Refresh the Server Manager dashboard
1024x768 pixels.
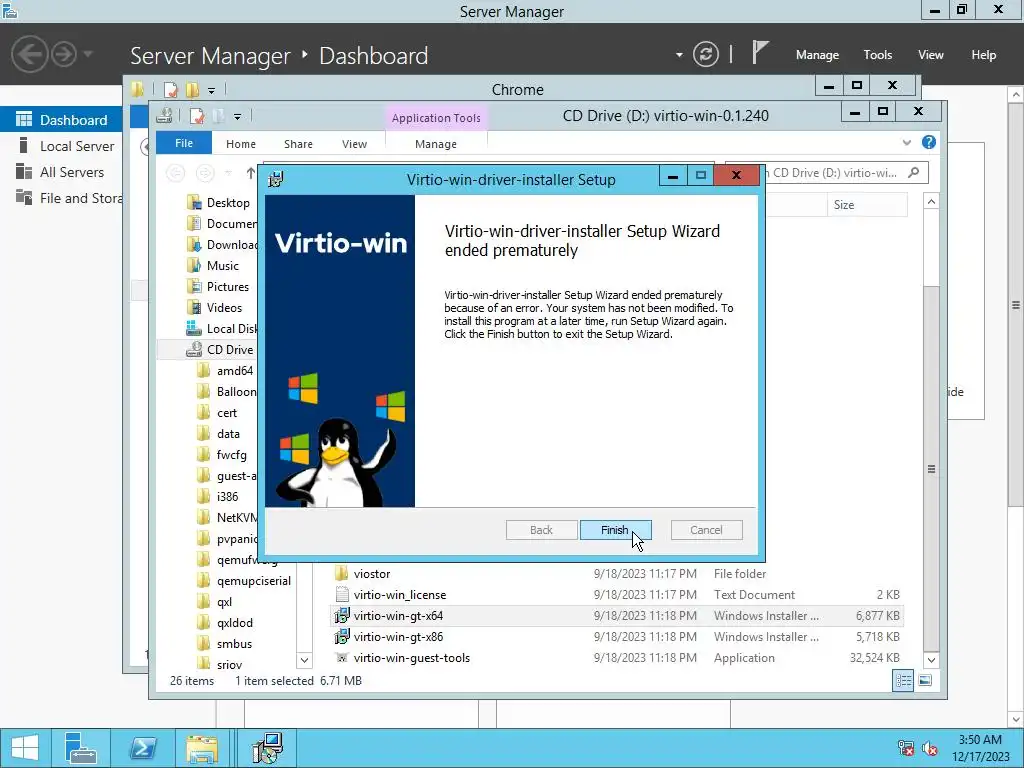[x=706, y=54]
